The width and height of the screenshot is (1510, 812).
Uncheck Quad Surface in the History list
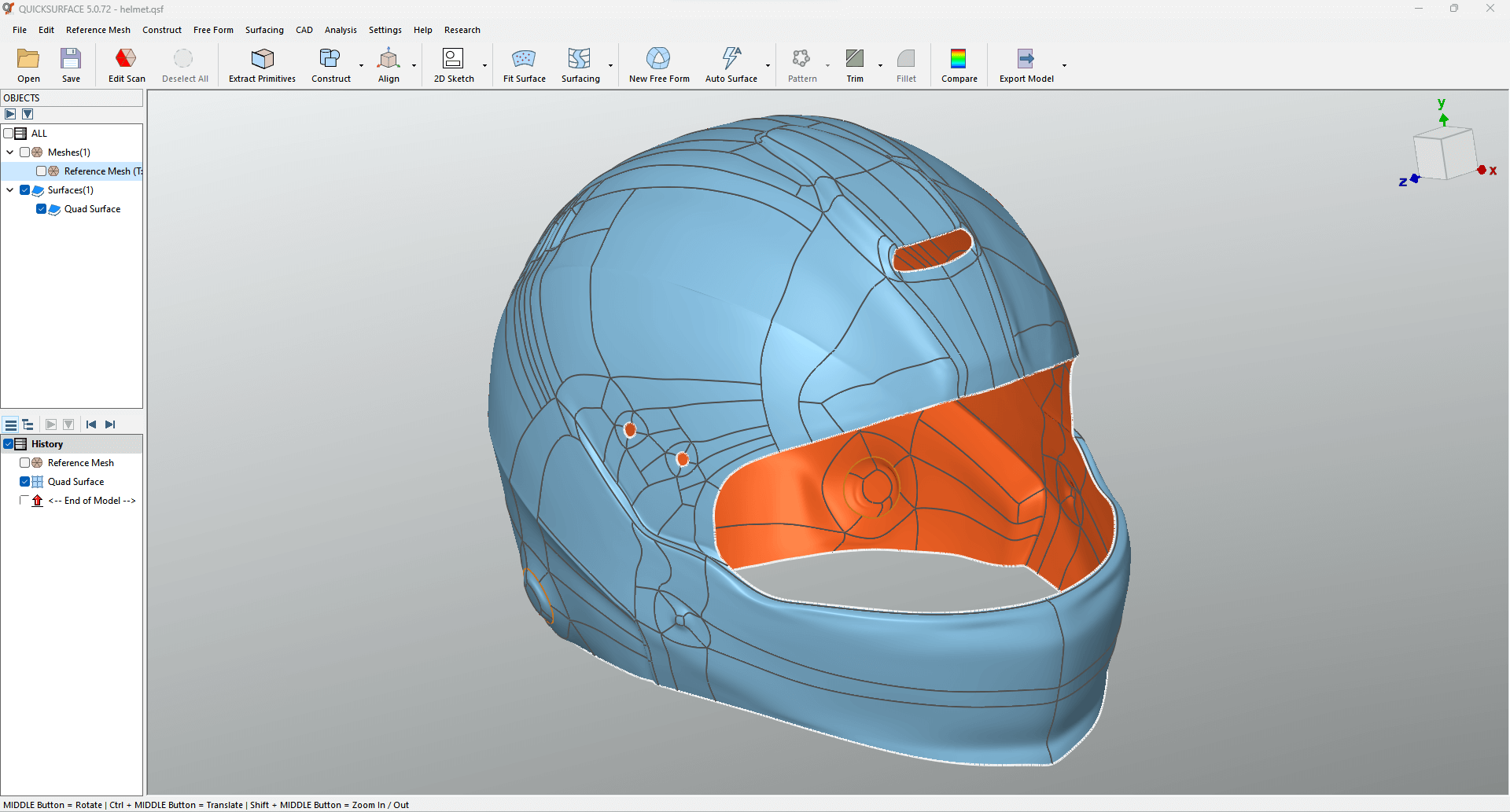25,482
